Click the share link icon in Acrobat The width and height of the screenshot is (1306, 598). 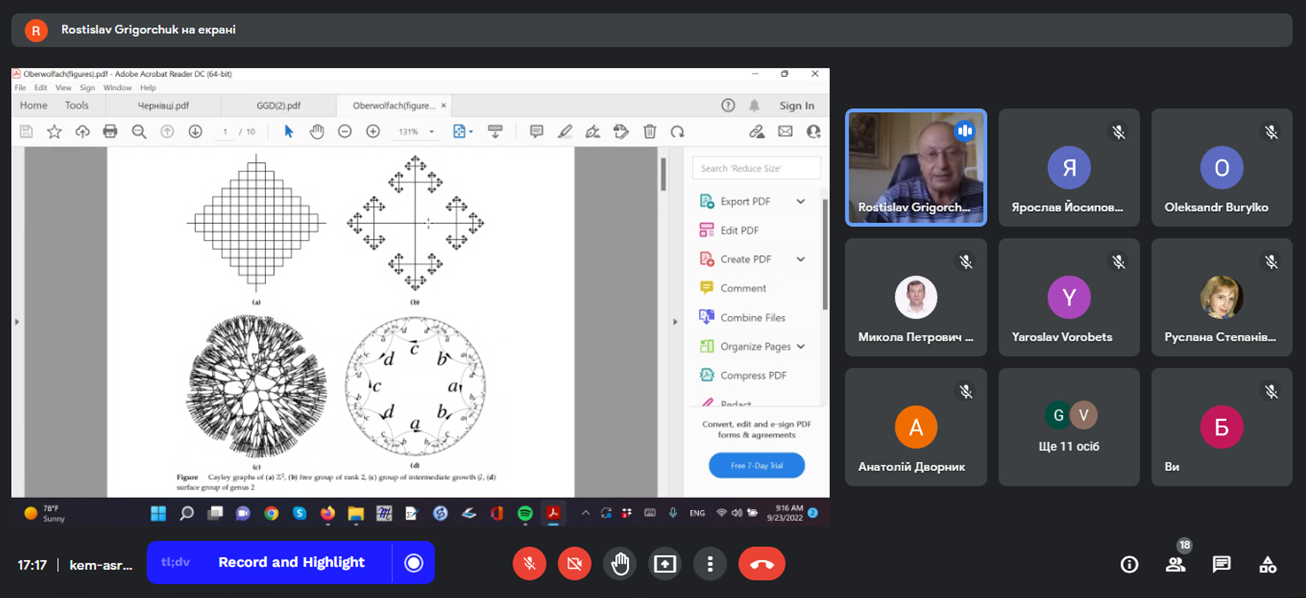coord(757,131)
